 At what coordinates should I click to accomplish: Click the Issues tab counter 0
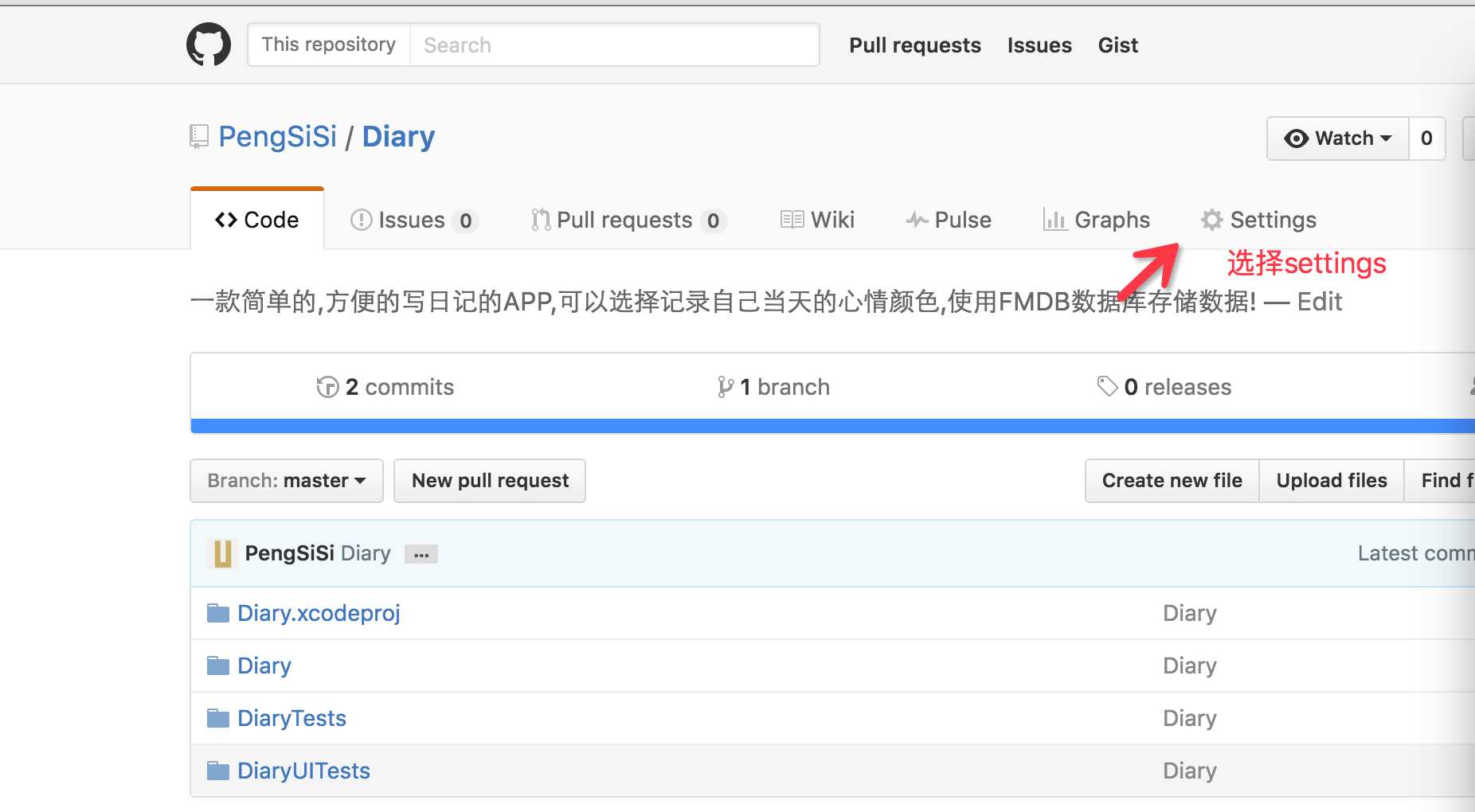pos(465,221)
